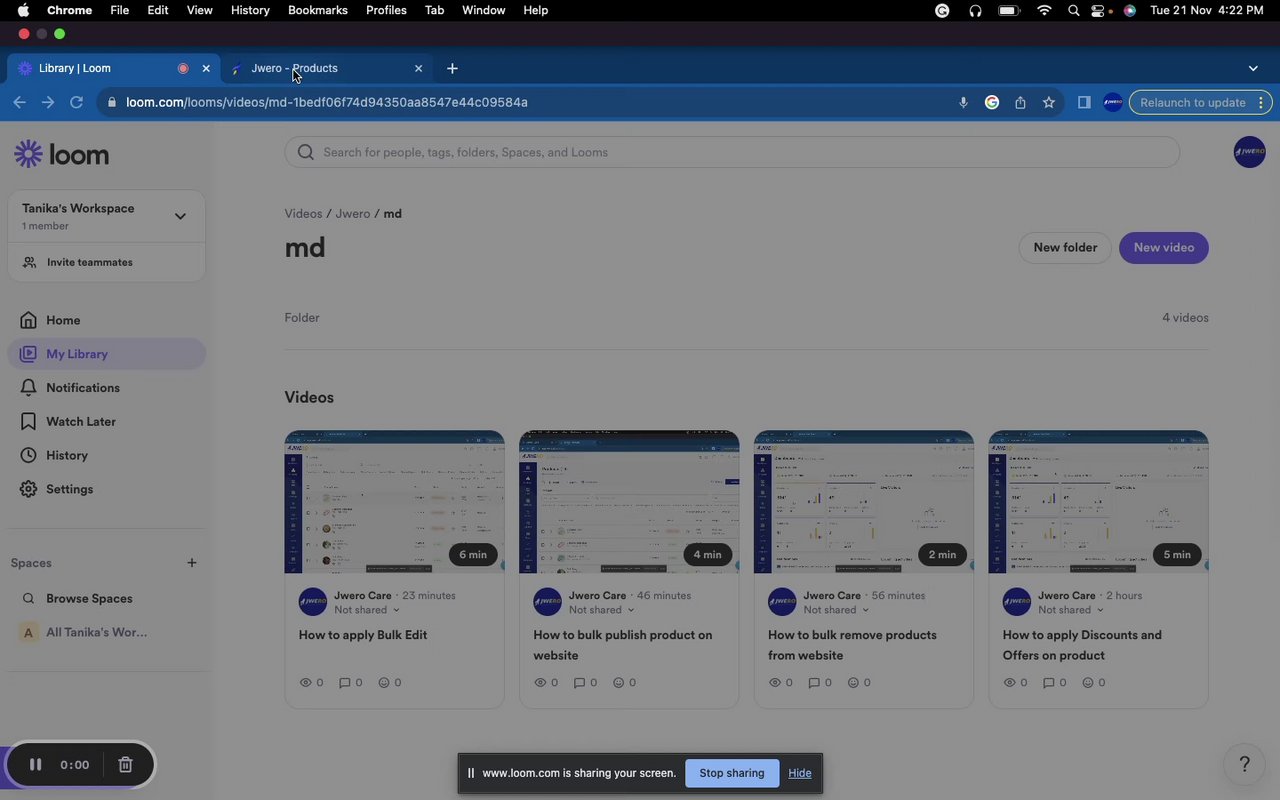Click the plus icon next to Spaces
This screenshot has width=1280, height=800.
[192, 563]
